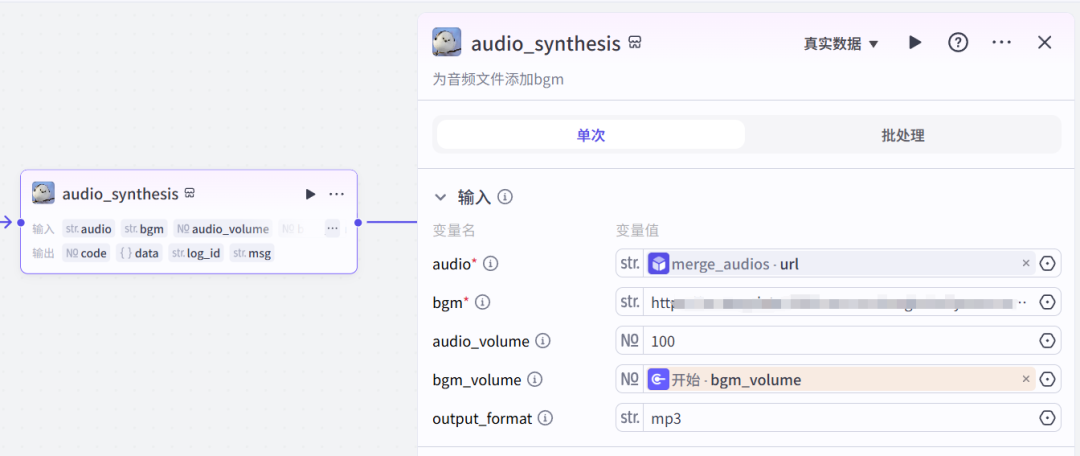Switch to the 单次 tab
The image size is (1080, 456).
click(591, 135)
